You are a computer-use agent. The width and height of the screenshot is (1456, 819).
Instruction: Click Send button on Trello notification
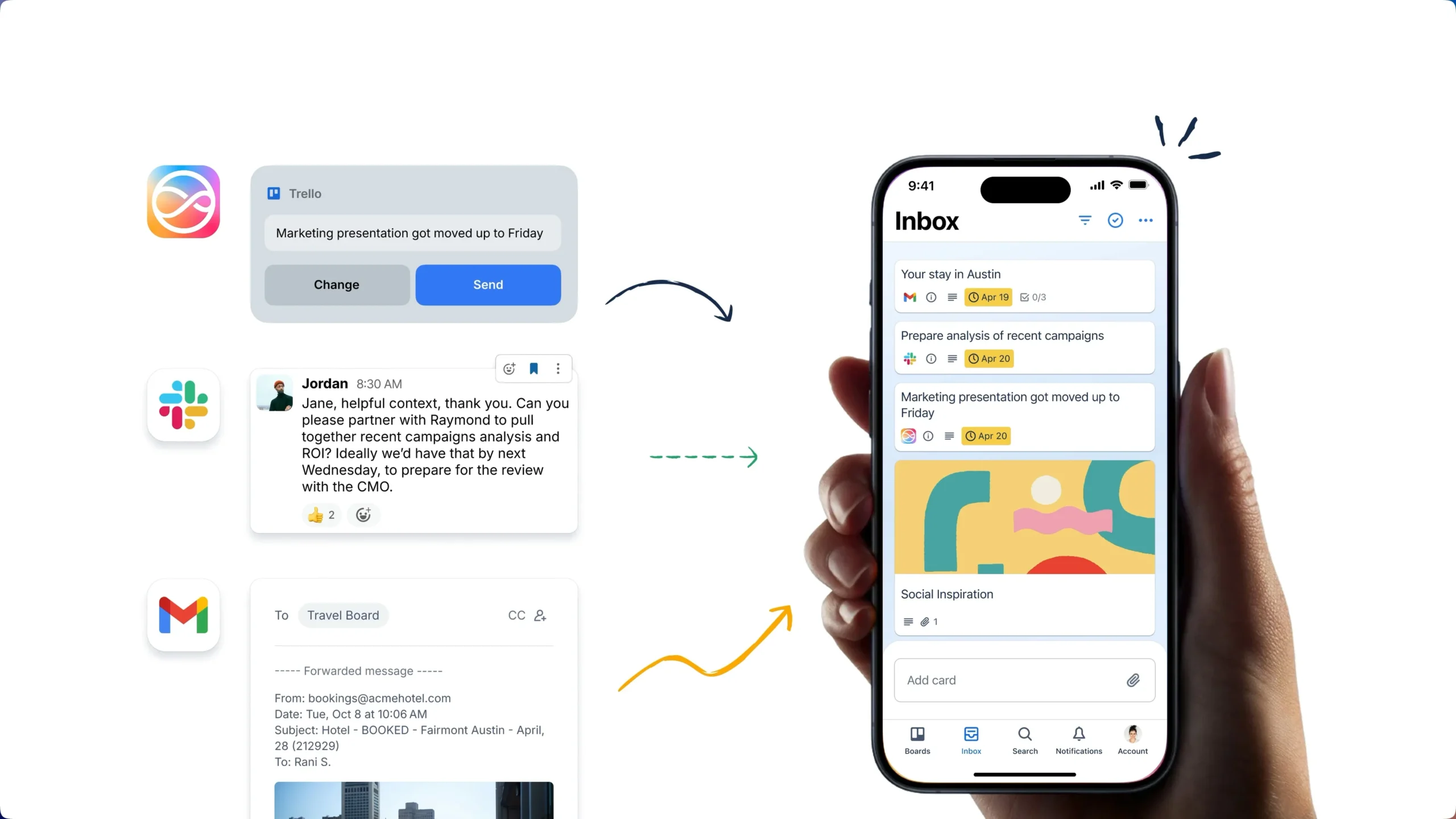click(487, 284)
